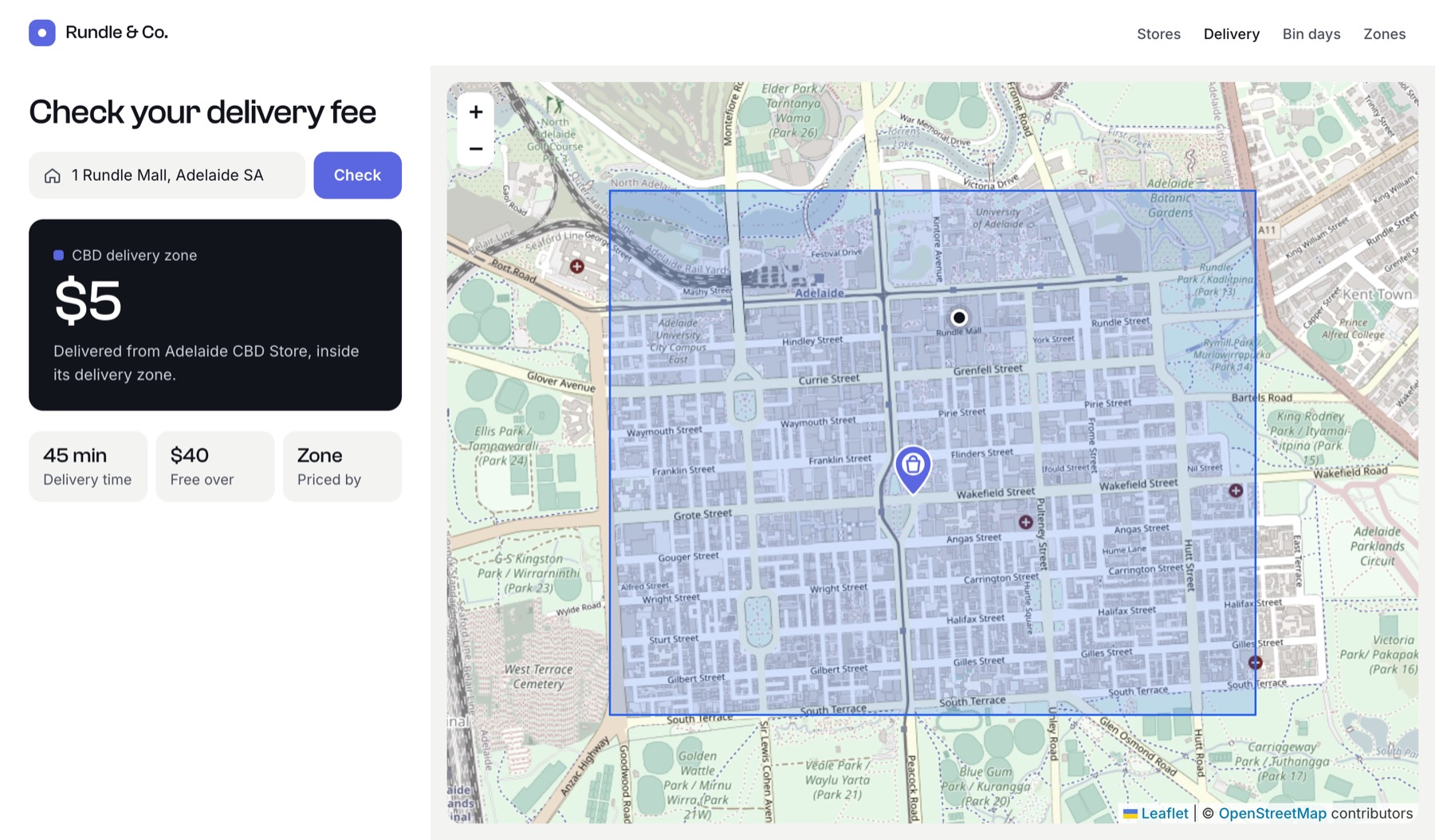Focus the address input field
Screen dimensions: 1435x840
(x=167, y=175)
